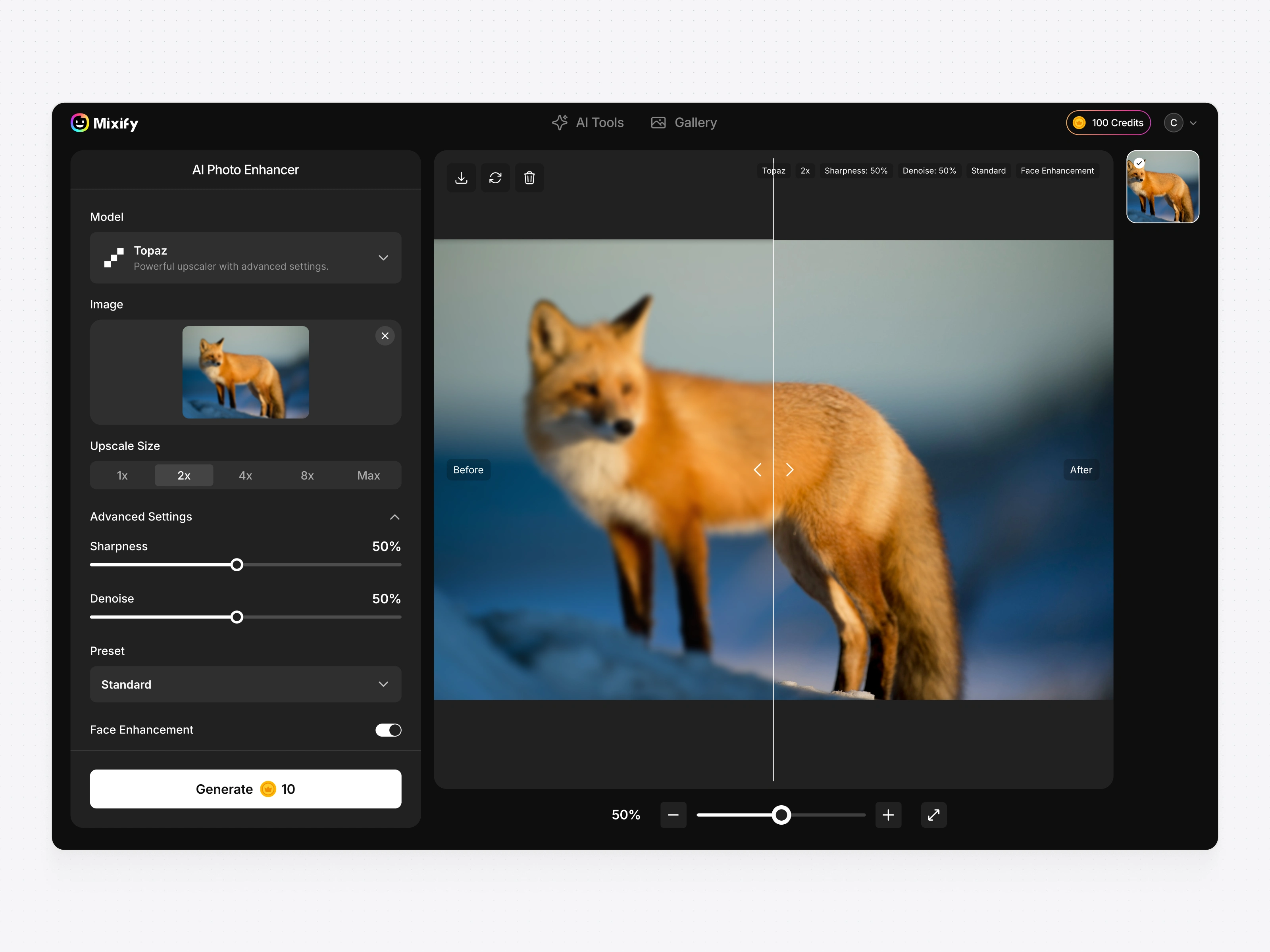Click left arrow on comparison divider

click(x=758, y=470)
